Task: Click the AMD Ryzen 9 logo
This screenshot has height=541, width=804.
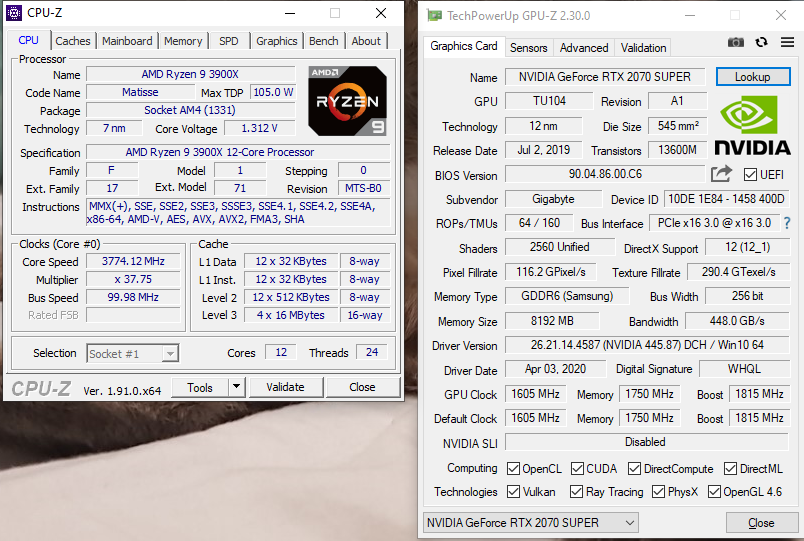Action: tap(348, 100)
